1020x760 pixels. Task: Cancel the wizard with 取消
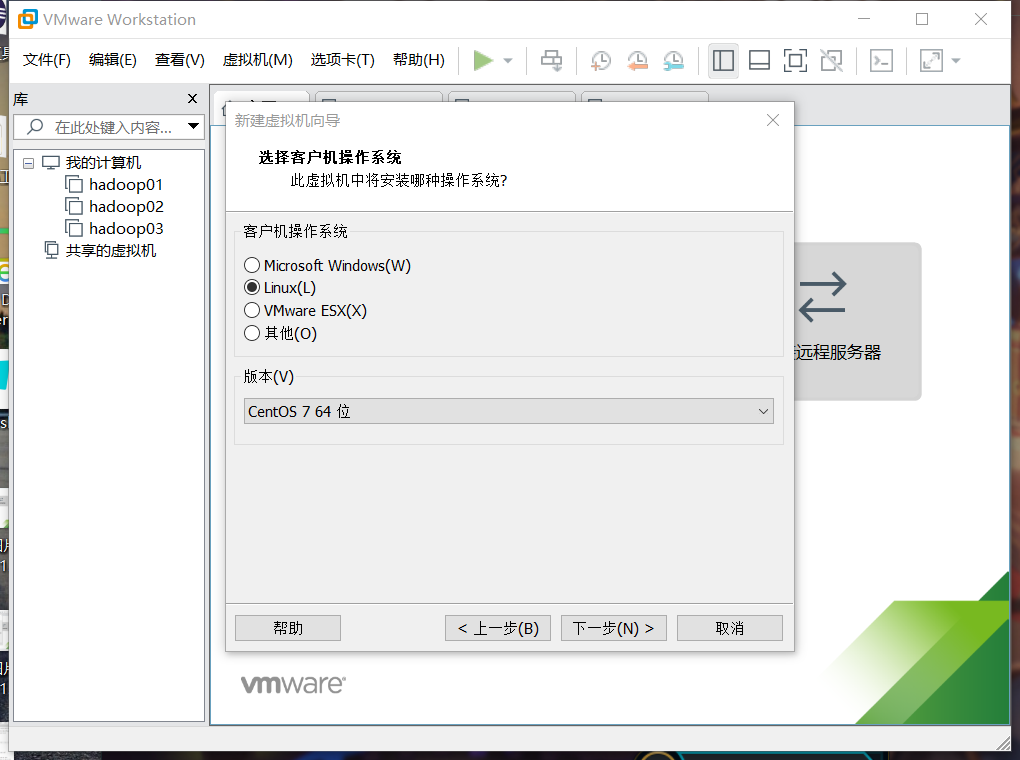coord(729,628)
